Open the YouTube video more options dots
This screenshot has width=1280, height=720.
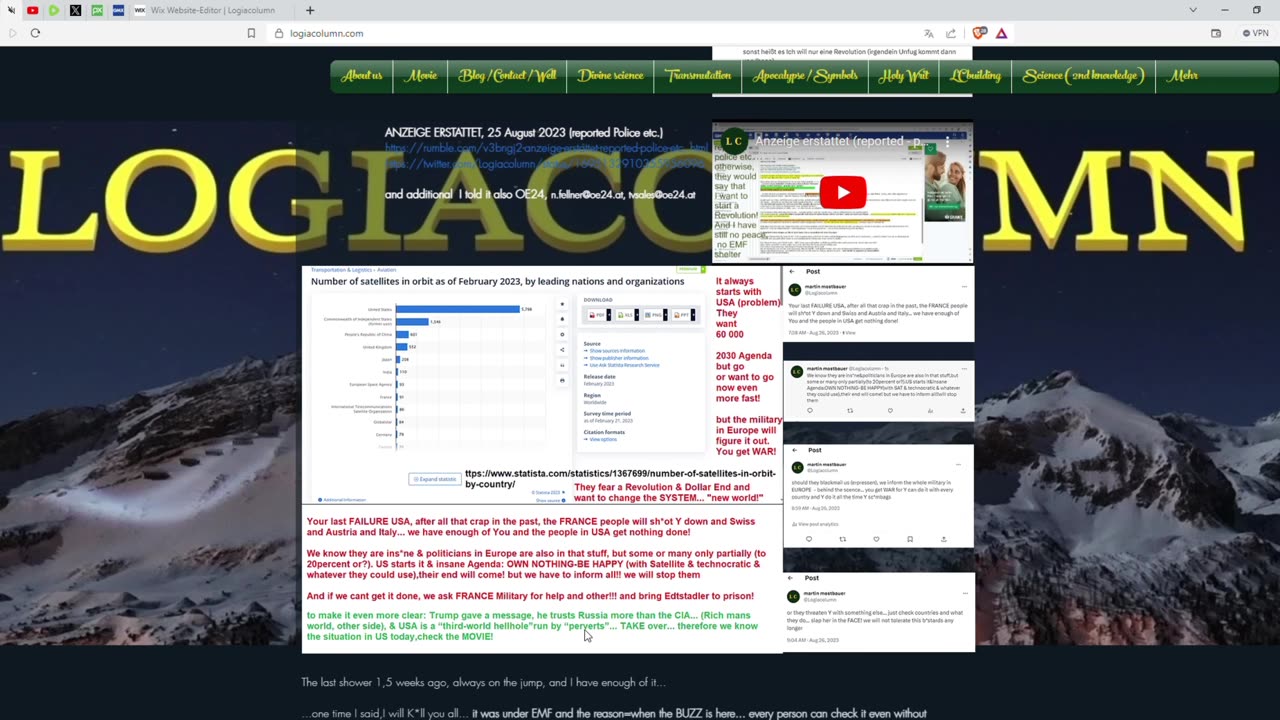click(x=949, y=141)
